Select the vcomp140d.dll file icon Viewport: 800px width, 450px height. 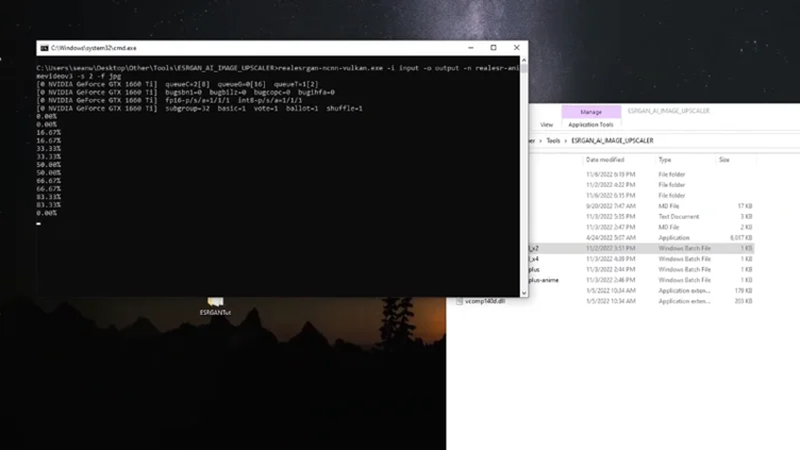point(459,302)
